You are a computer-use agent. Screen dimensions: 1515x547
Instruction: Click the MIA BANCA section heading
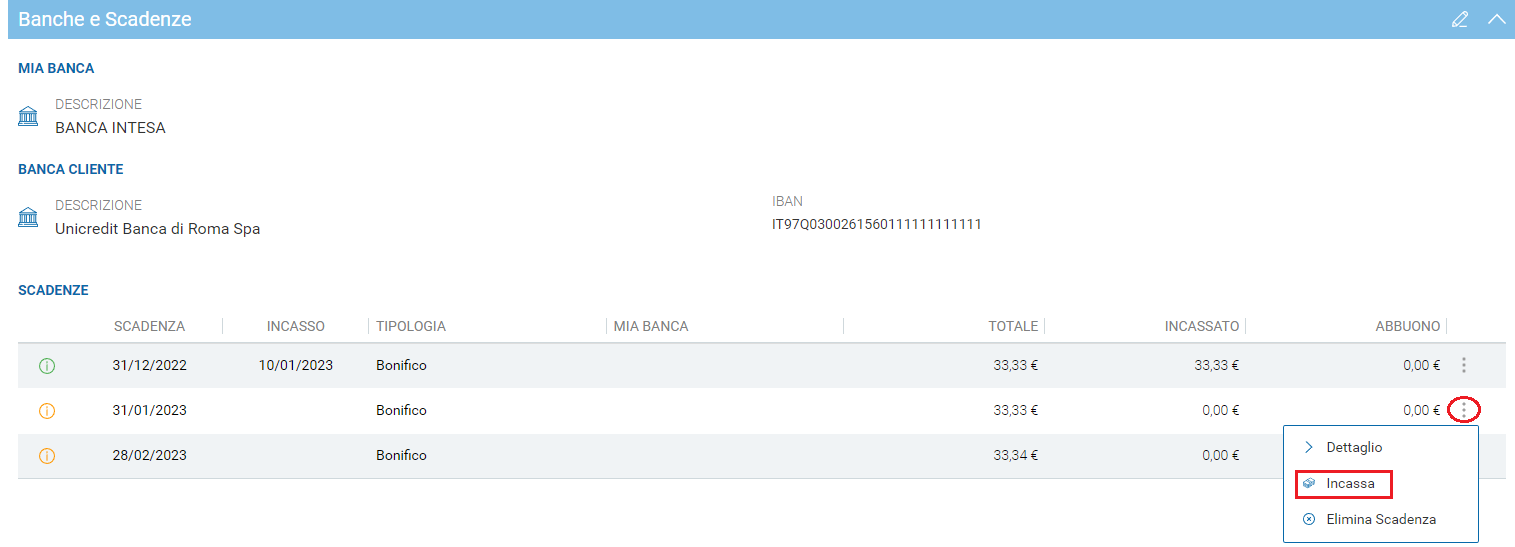(56, 69)
